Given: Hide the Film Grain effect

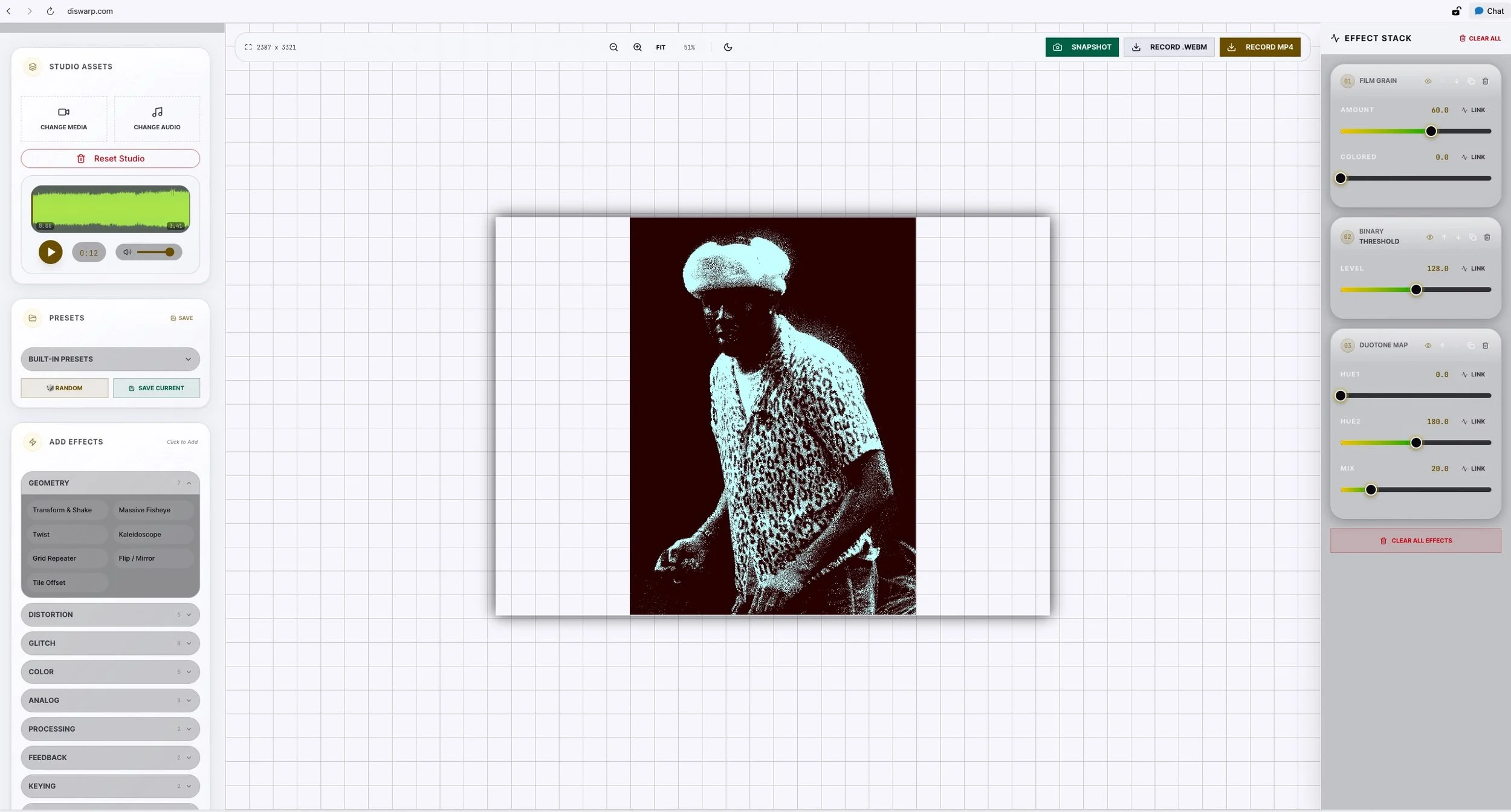Looking at the screenshot, I should click(1428, 81).
